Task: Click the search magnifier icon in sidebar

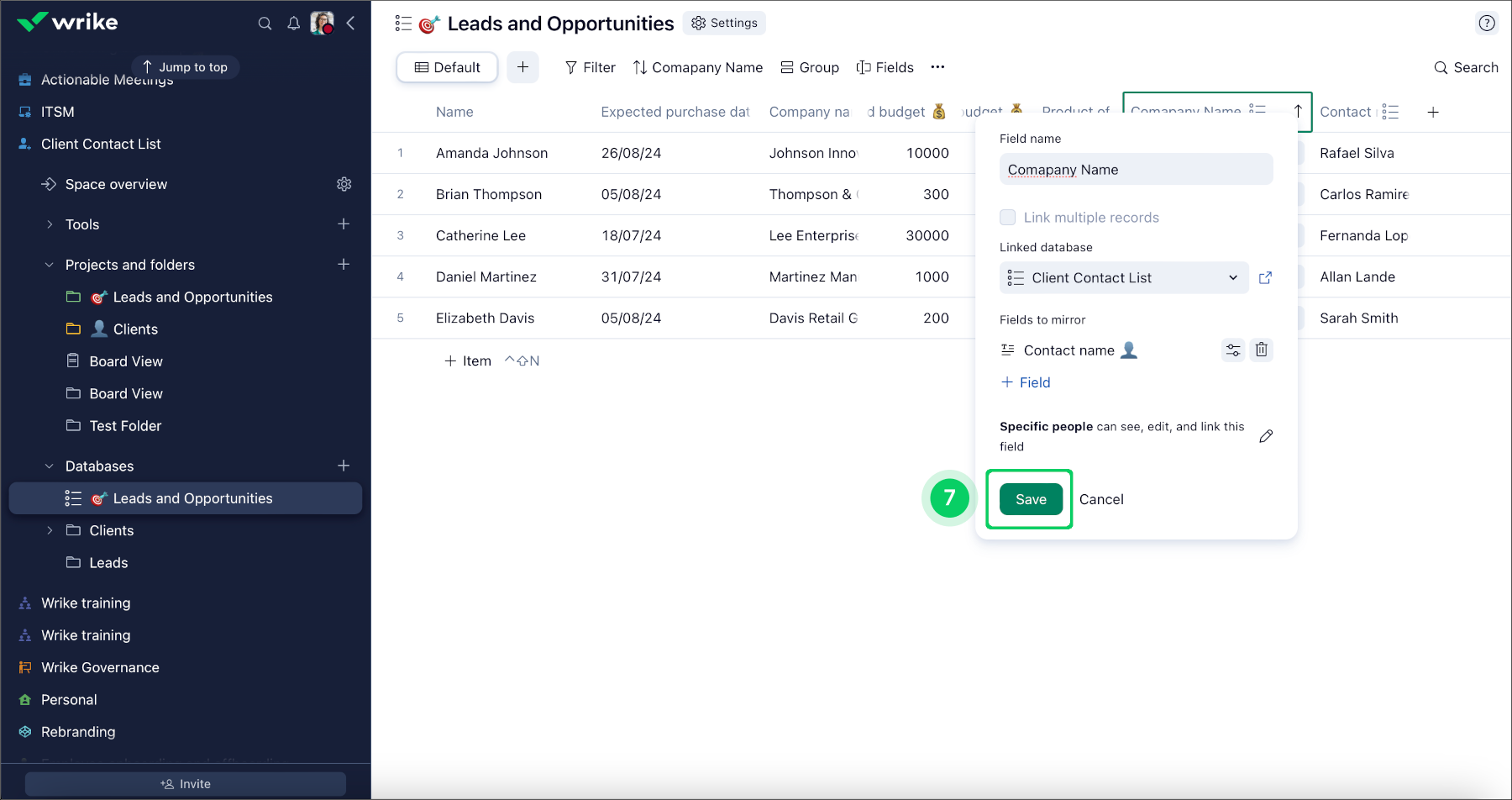Action: (265, 24)
